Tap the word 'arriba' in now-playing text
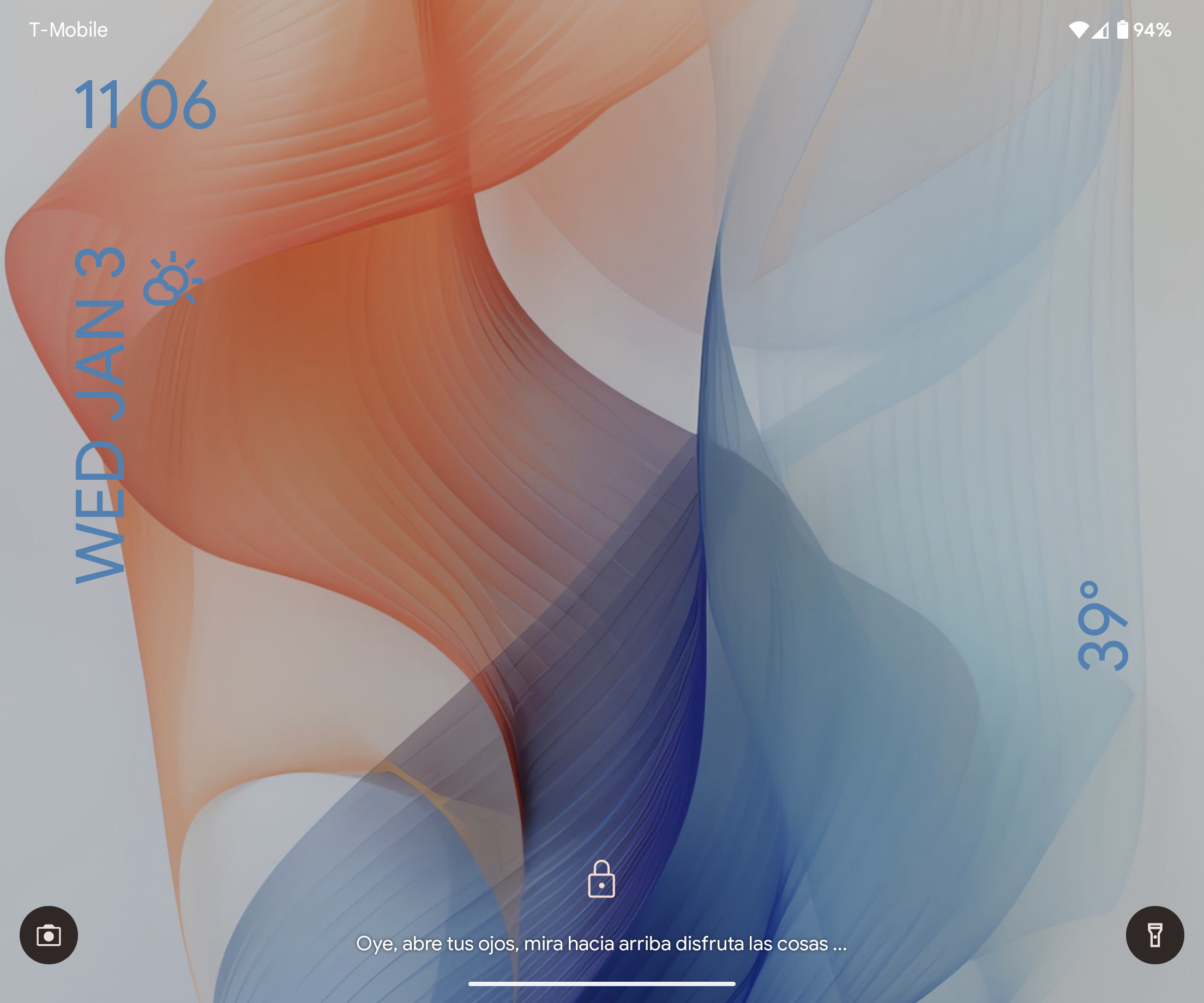The image size is (1204, 1003). tap(645, 944)
